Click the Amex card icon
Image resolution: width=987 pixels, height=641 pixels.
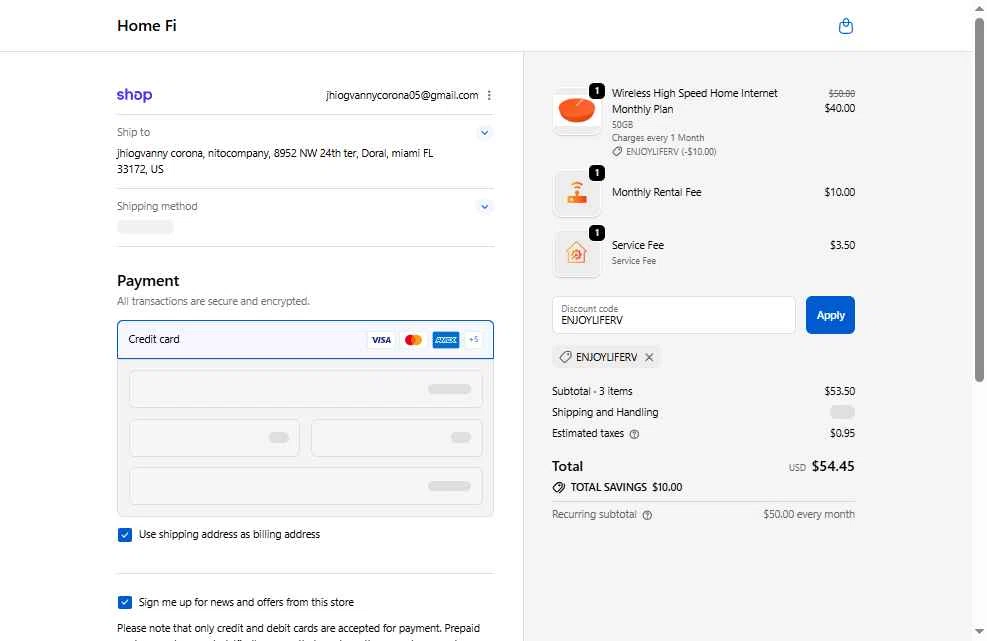pos(445,340)
